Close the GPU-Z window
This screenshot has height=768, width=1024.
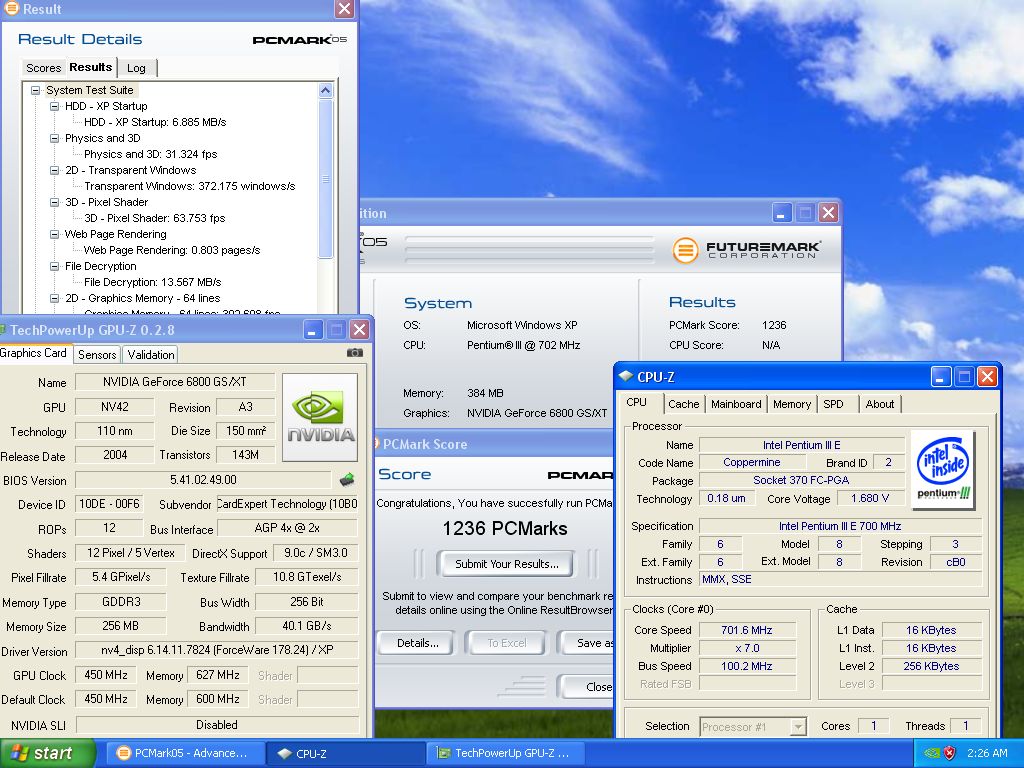pyautogui.click(x=359, y=330)
